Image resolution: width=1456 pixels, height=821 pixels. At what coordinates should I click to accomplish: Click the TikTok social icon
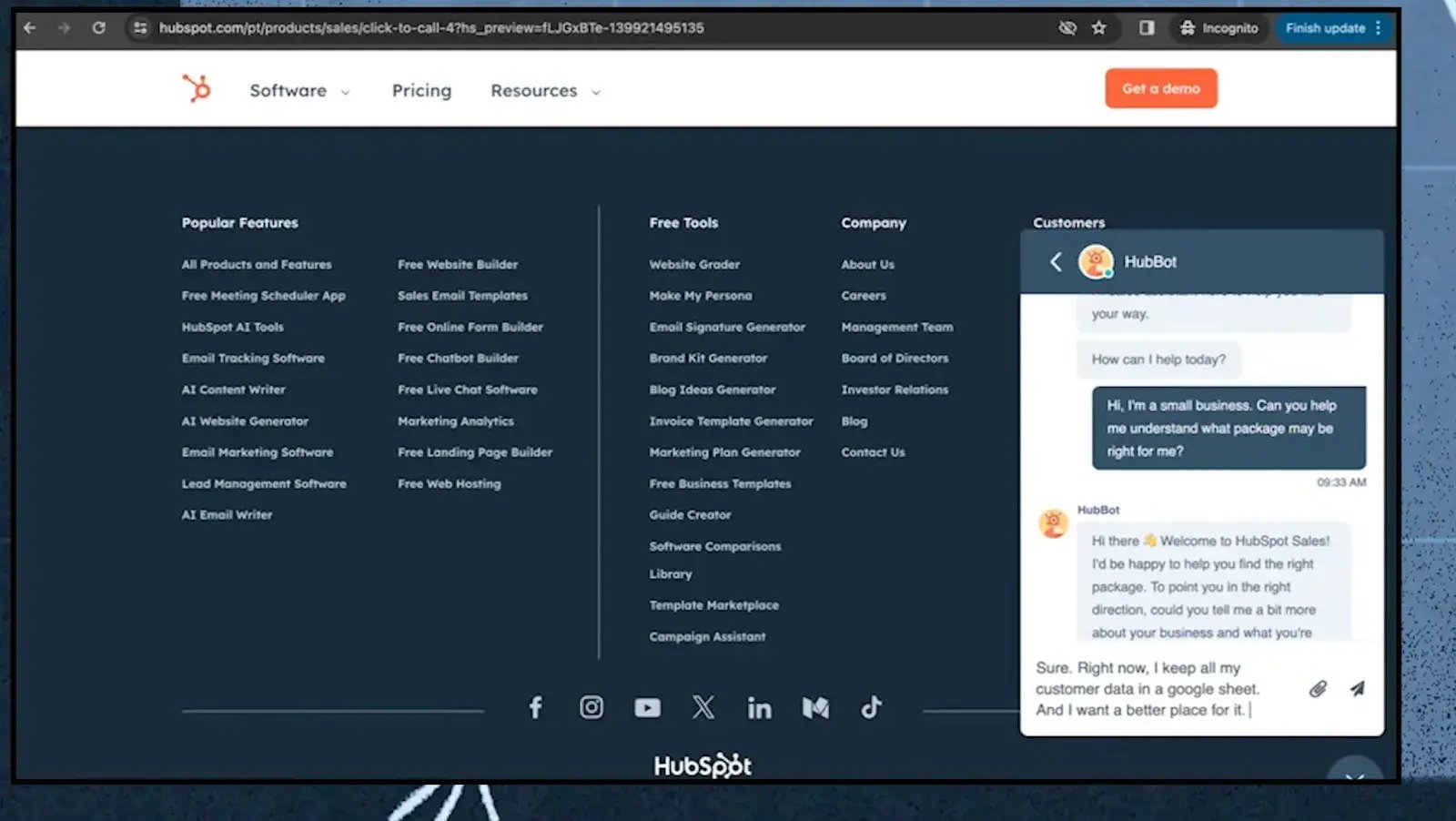pos(871,707)
